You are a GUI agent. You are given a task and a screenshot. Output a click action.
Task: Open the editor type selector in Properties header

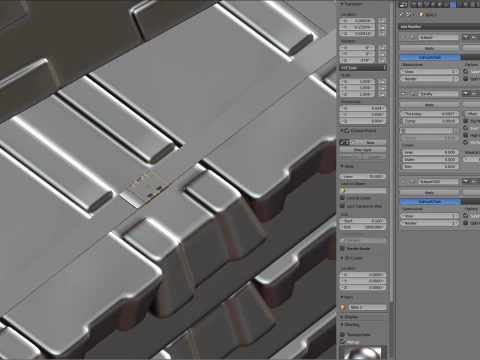coord(403,5)
